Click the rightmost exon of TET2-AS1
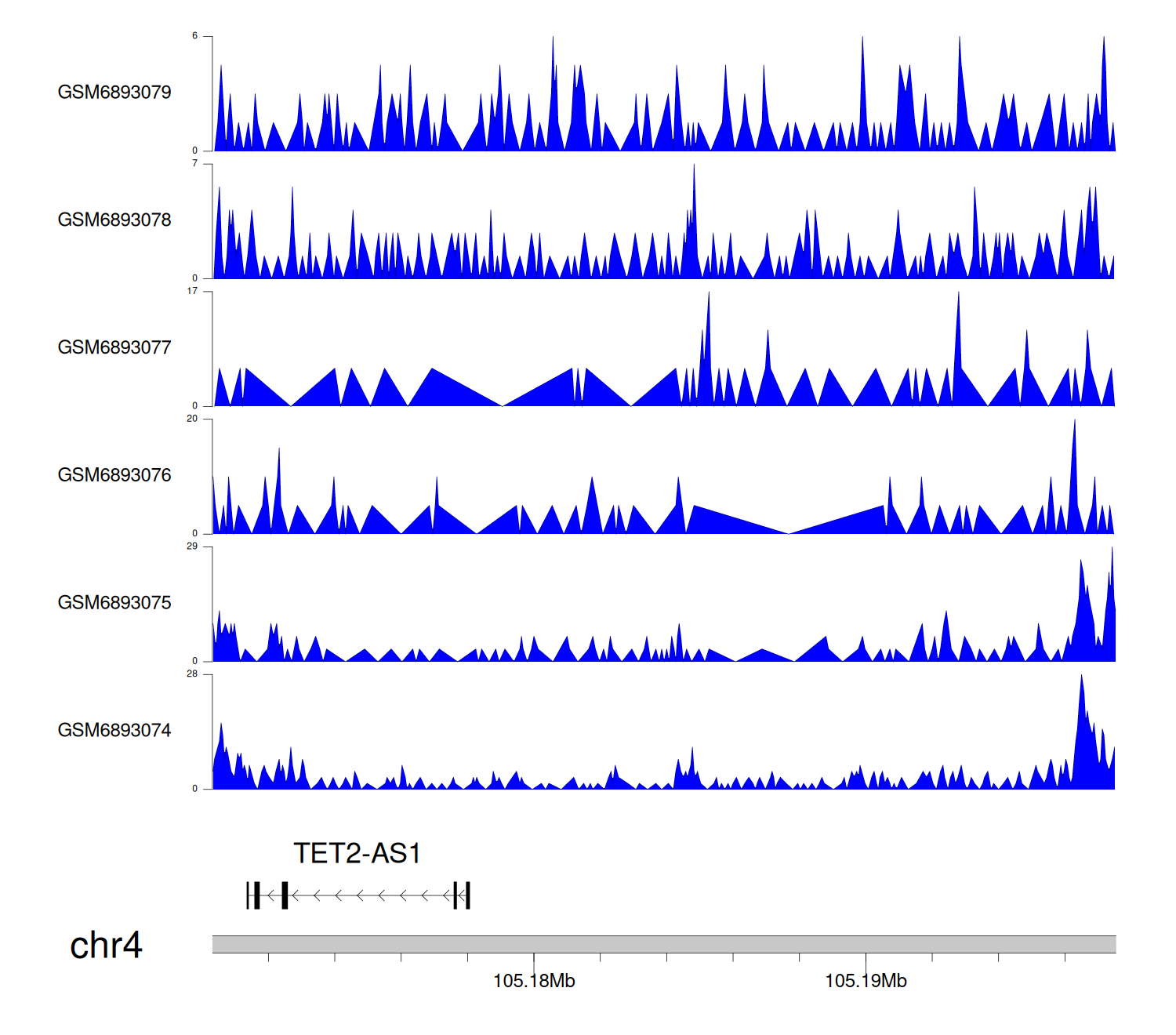The height and width of the screenshot is (1035, 1176). click(x=467, y=895)
